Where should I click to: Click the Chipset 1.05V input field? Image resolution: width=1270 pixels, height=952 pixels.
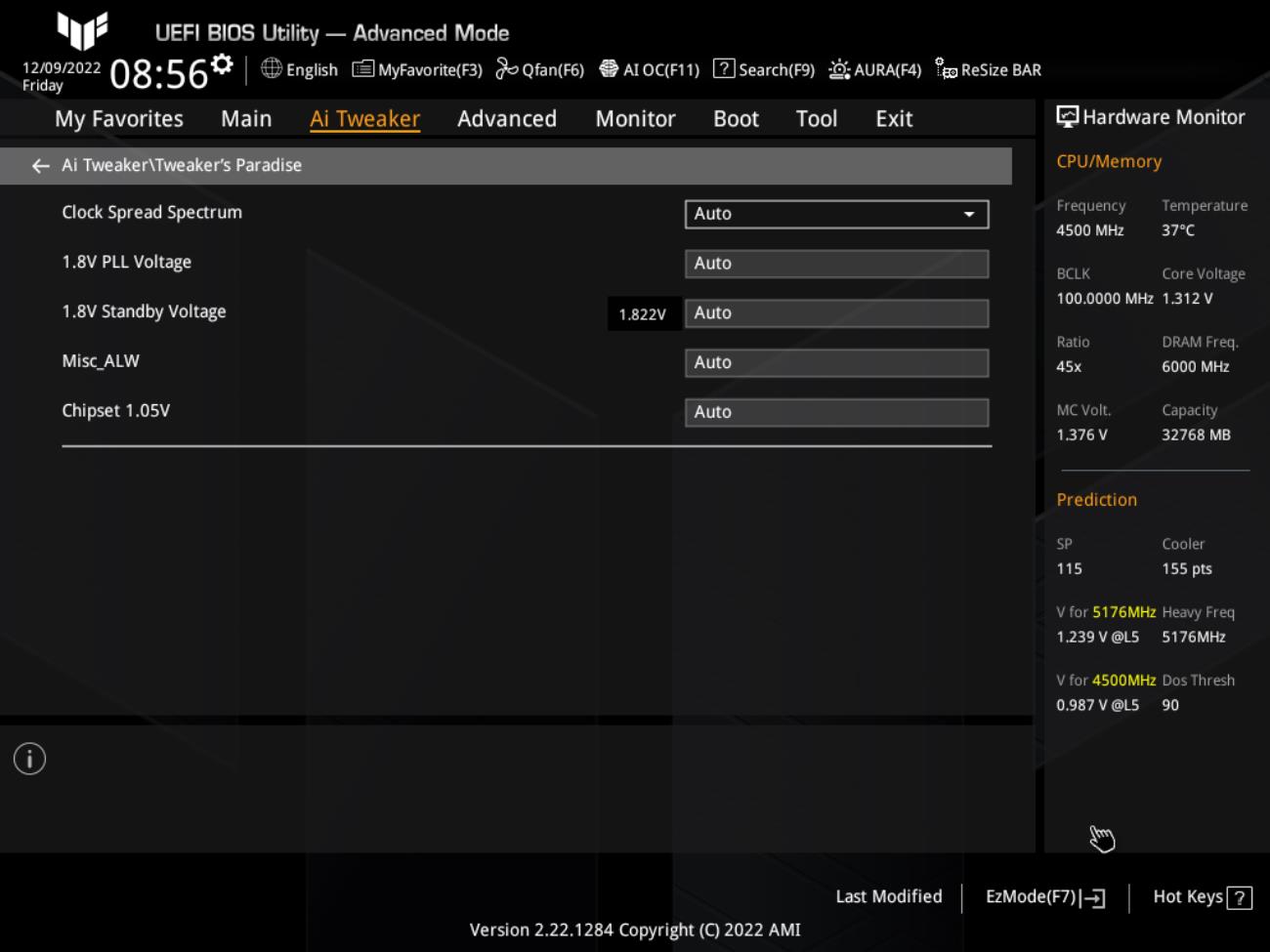[x=836, y=412]
